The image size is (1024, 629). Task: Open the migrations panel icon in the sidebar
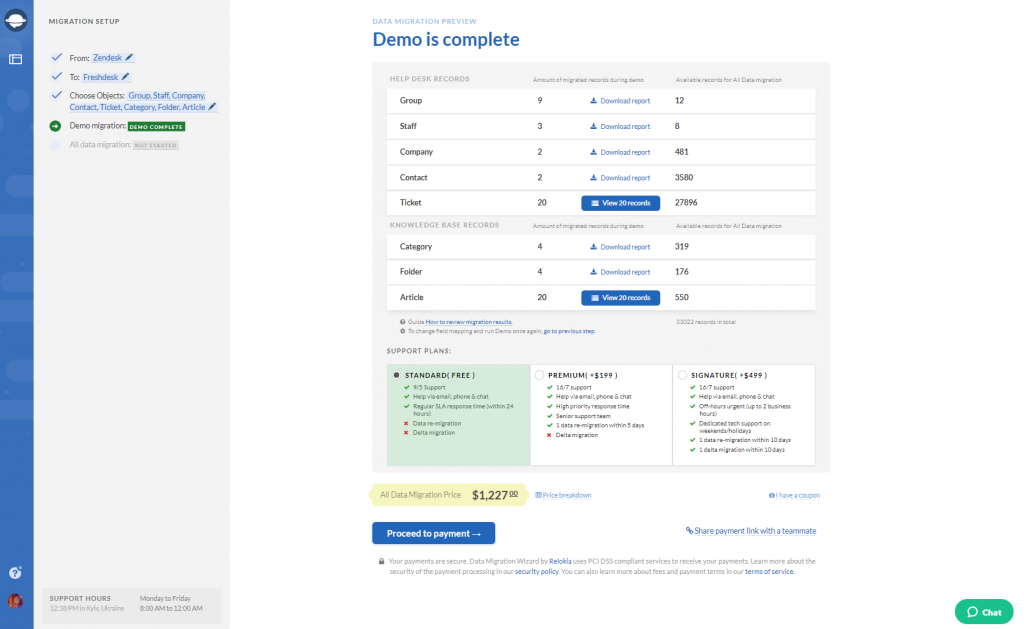coord(15,58)
